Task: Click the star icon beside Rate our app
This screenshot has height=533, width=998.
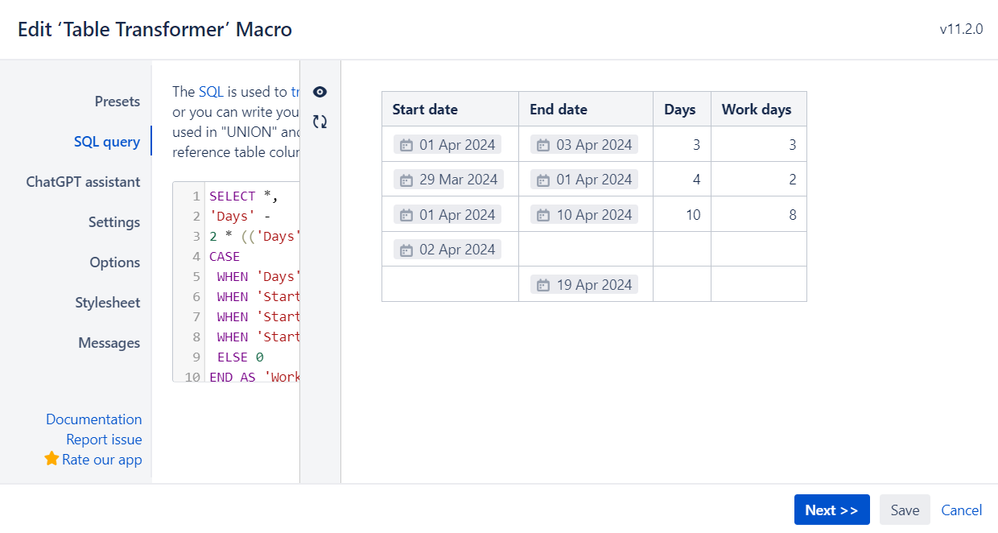Action: (52, 459)
